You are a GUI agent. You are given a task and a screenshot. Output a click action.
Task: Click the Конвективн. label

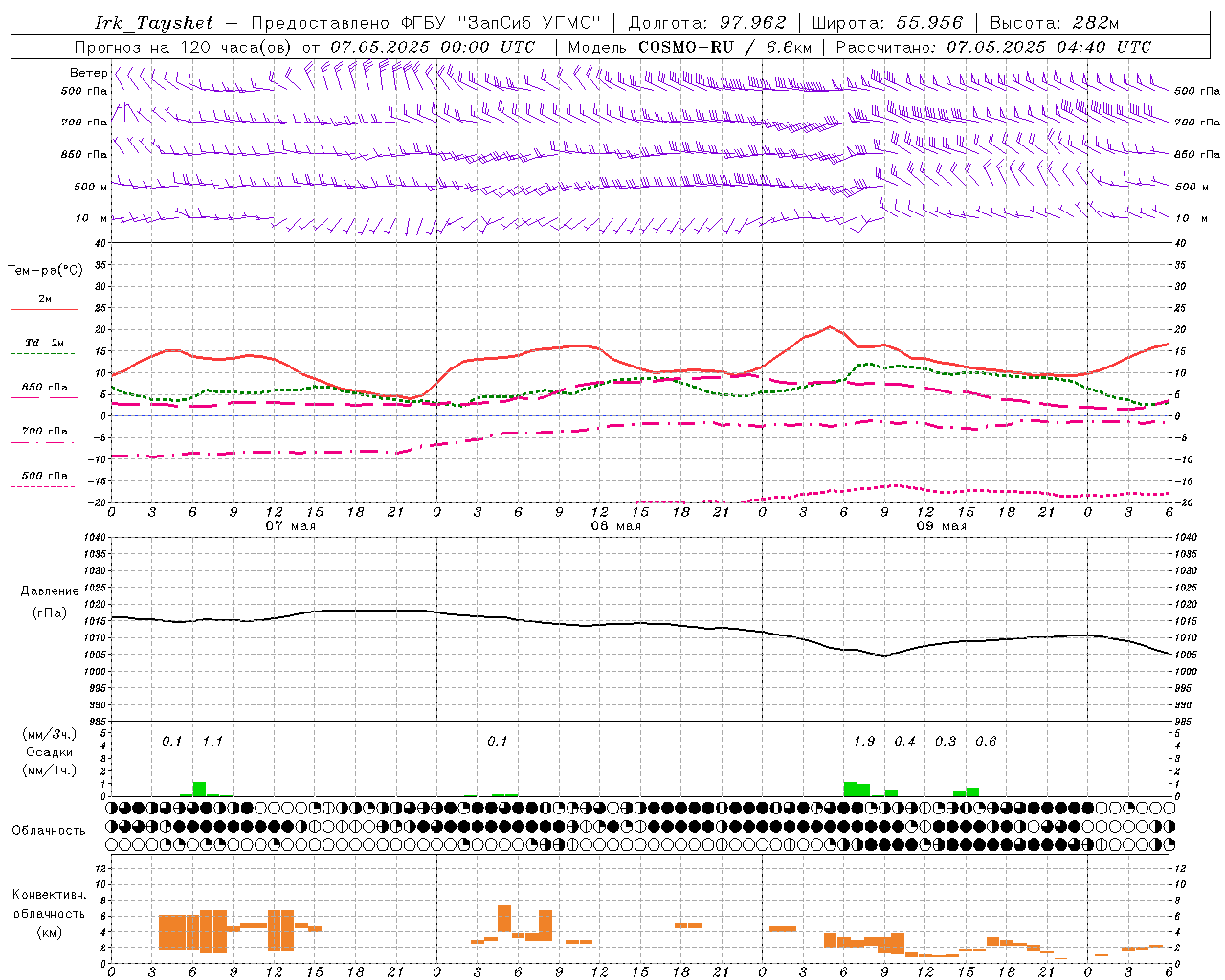point(50,895)
